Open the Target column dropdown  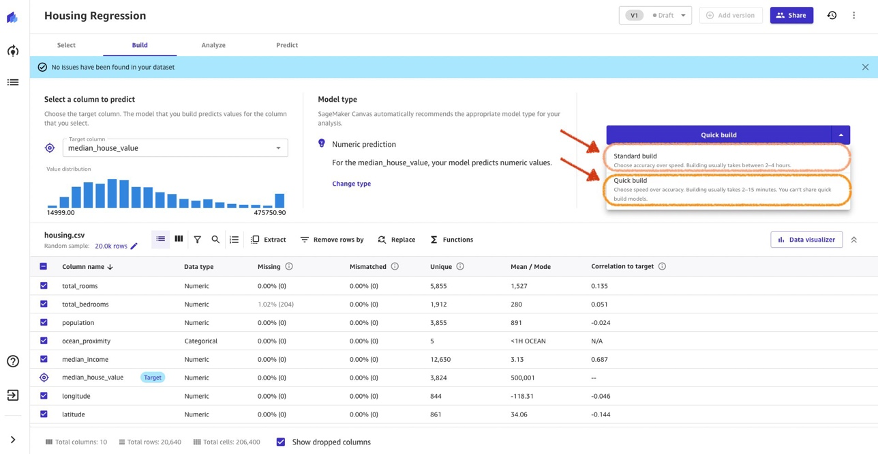pos(175,148)
